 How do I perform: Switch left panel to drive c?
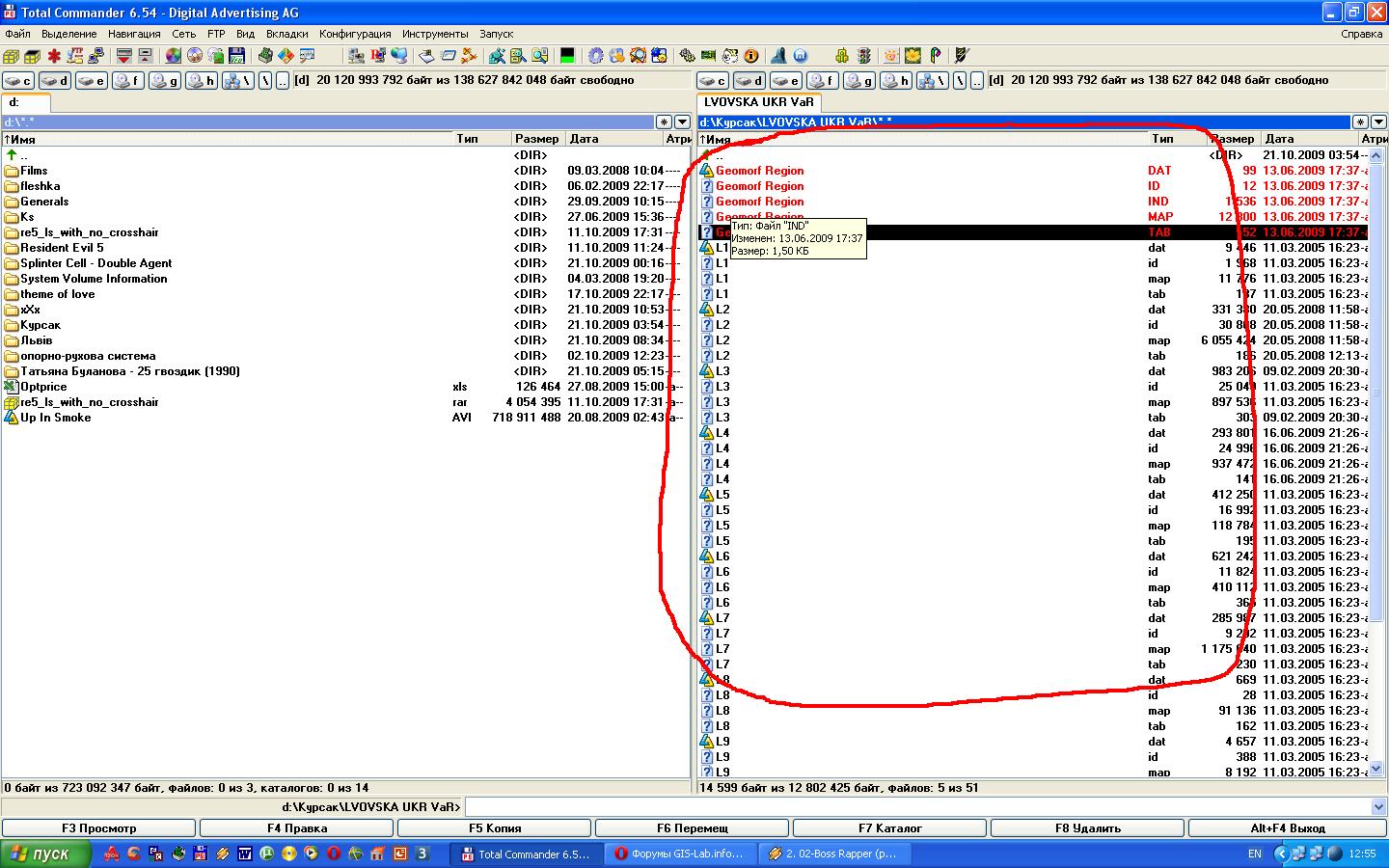point(18,81)
